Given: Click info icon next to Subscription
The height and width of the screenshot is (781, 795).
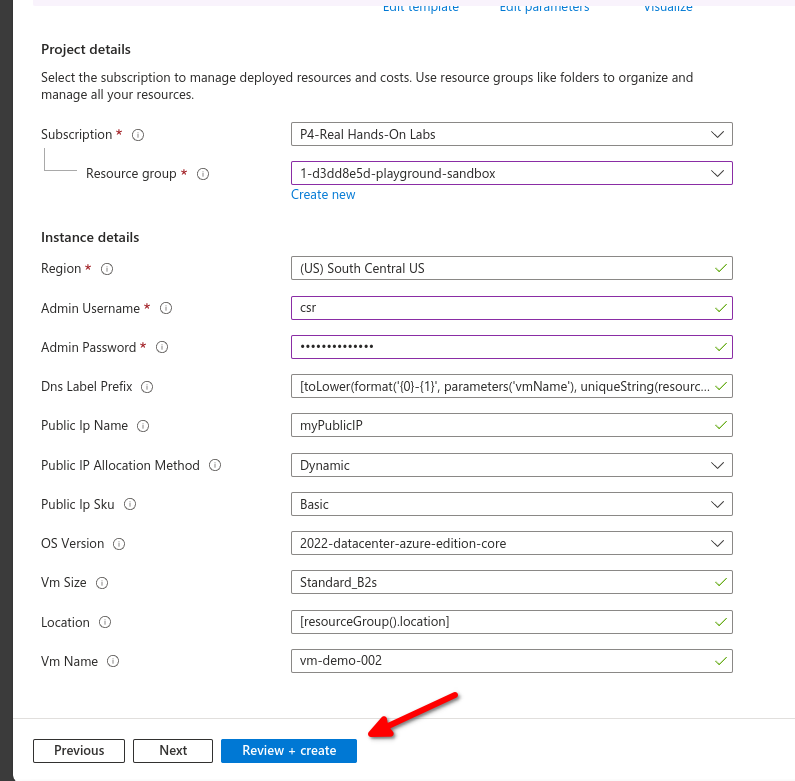Looking at the screenshot, I should [x=138, y=135].
